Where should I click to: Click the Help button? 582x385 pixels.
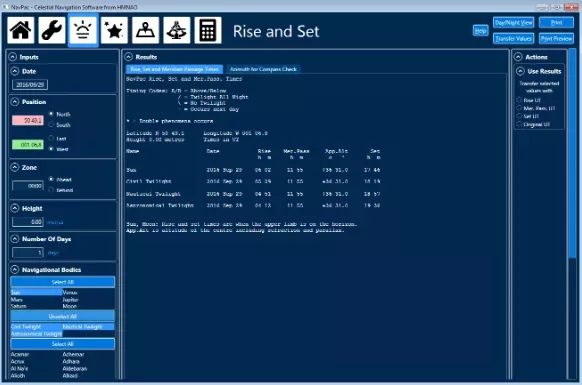pos(481,31)
